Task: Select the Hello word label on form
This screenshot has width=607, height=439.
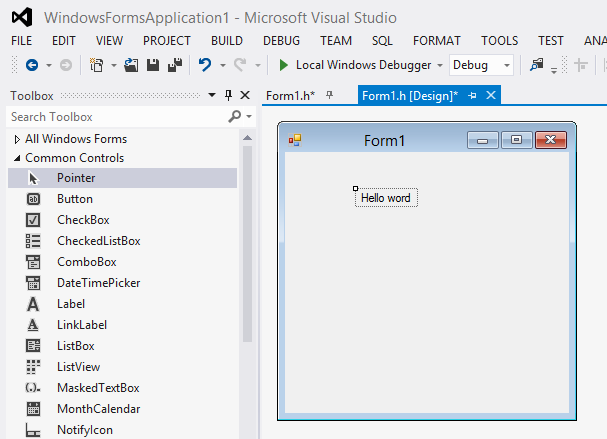Action: [386, 198]
